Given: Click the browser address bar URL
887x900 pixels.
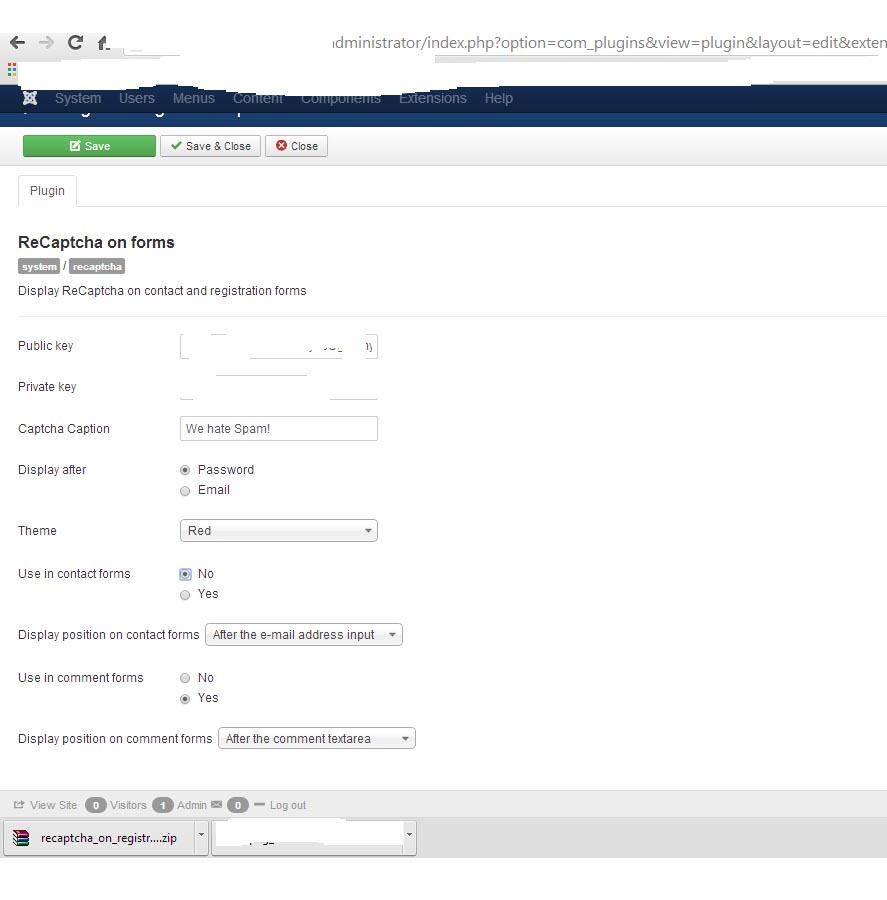Looking at the screenshot, I should (609, 43).
